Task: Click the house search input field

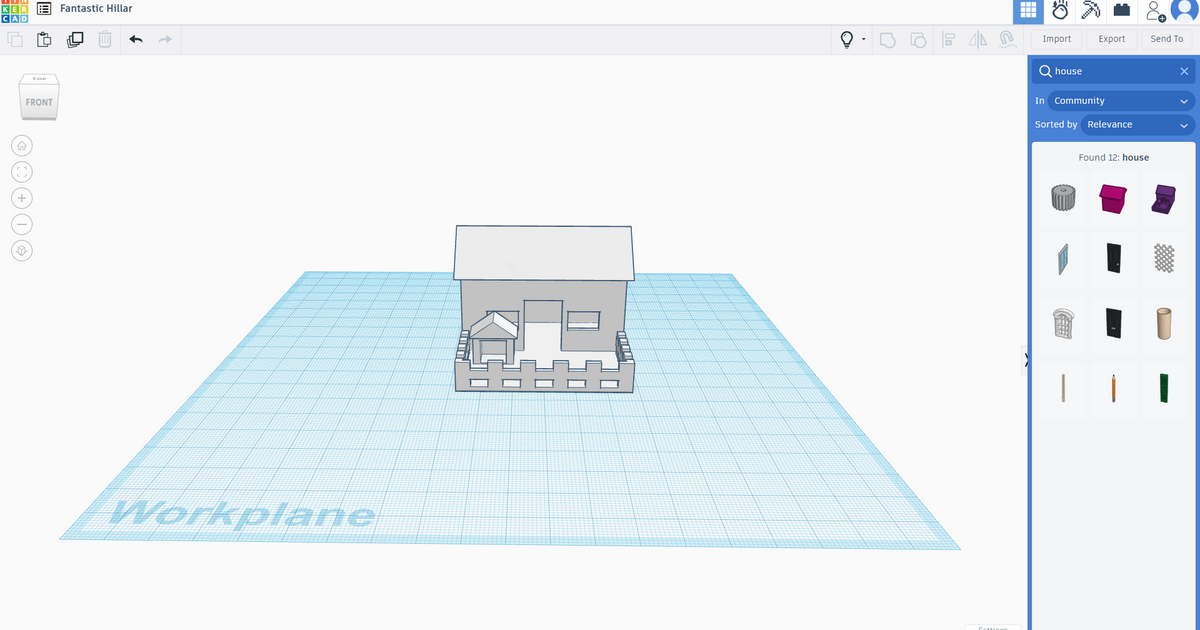Action: 1114,71
